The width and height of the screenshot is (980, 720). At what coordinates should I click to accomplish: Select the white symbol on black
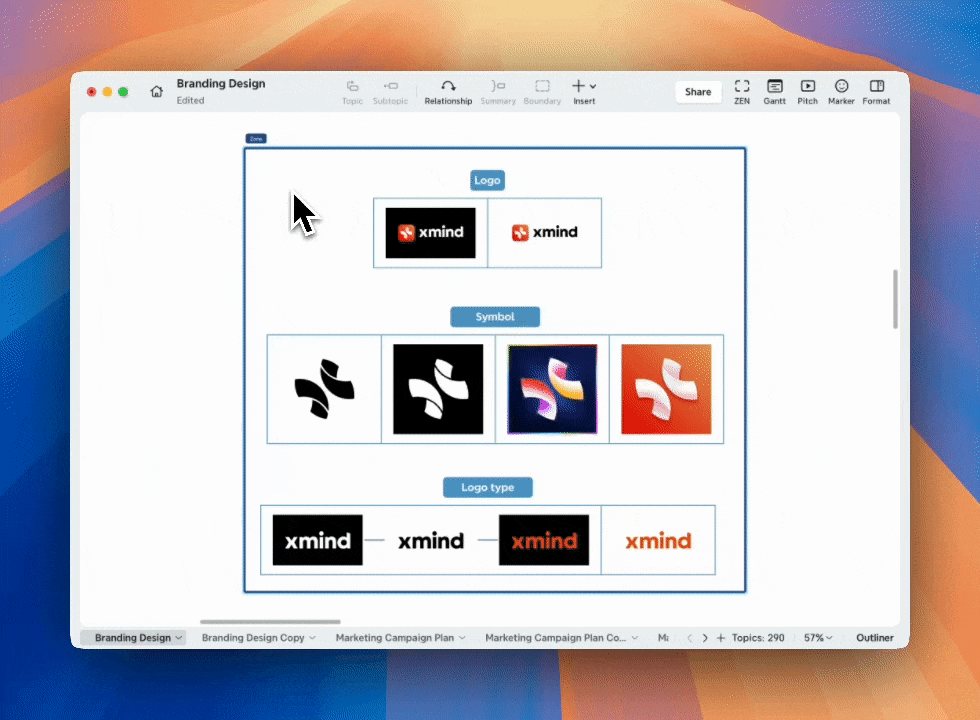tap(438, 389)
